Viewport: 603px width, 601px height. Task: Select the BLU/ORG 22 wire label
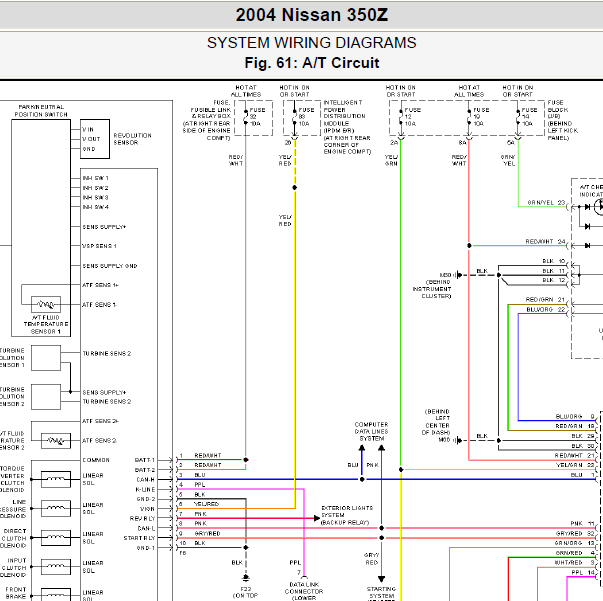point(546,310)
